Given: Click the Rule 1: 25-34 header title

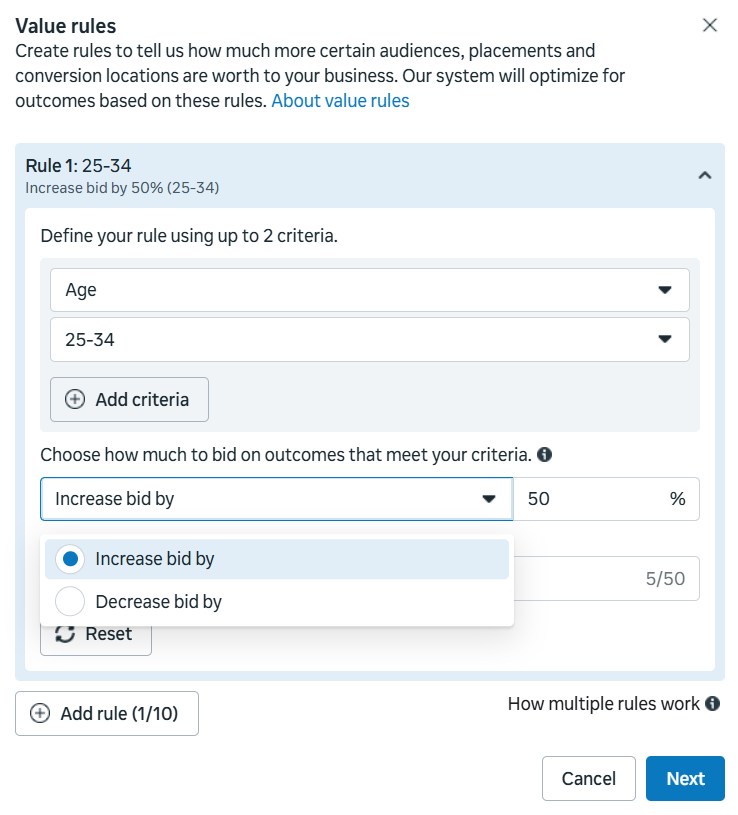Looking at the screenshot, I should tap(78, 166).
